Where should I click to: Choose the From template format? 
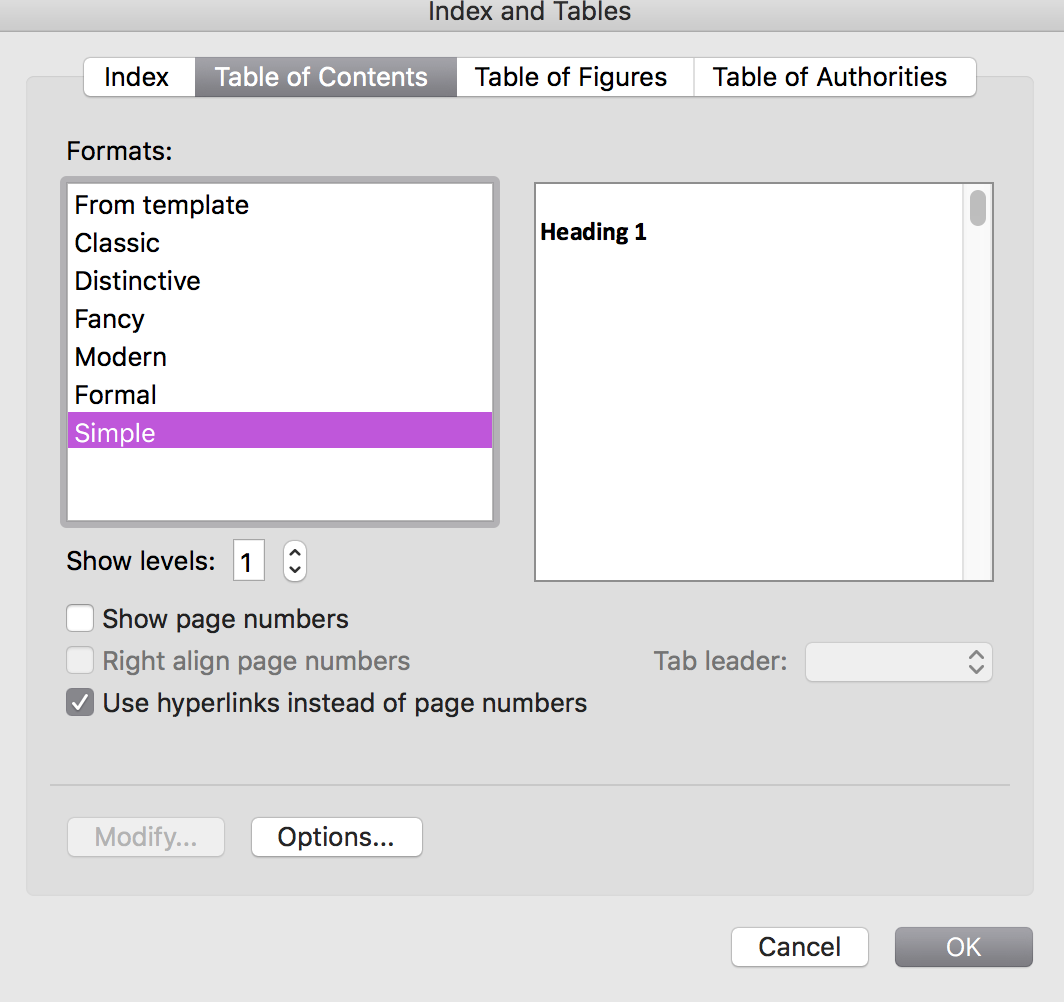(162, 205)
